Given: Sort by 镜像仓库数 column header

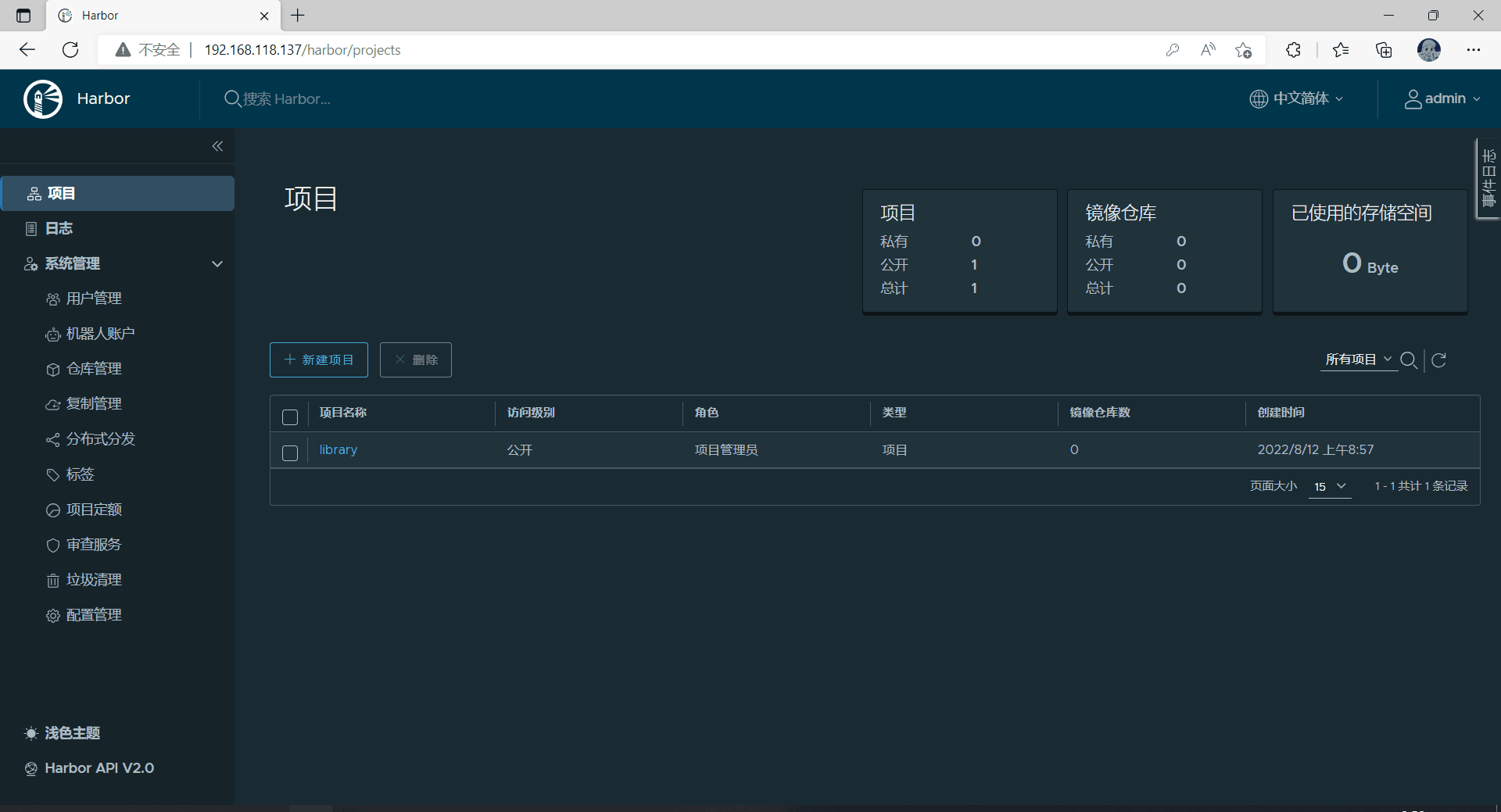Looking at the screenshot, I should point(1100,413).
